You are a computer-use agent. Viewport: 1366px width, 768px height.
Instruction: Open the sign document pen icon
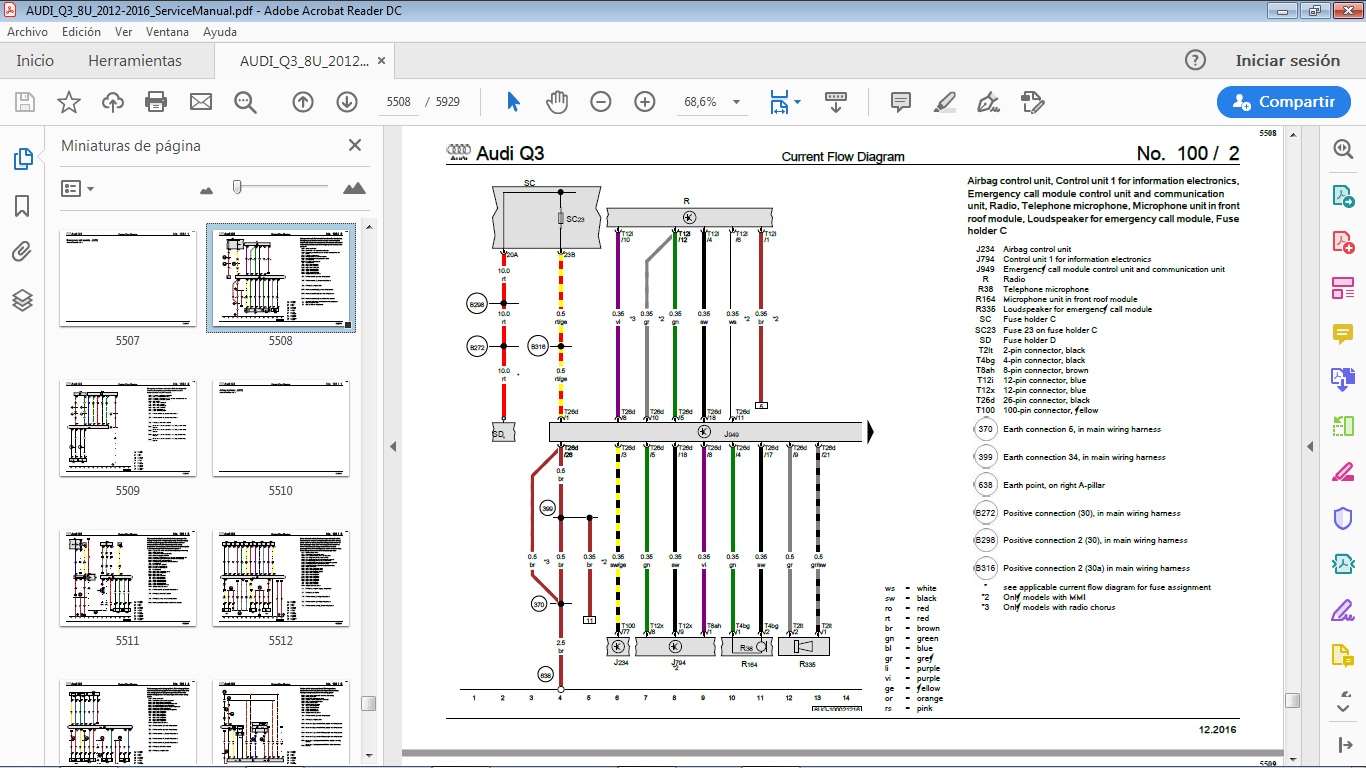coord(989,102)
